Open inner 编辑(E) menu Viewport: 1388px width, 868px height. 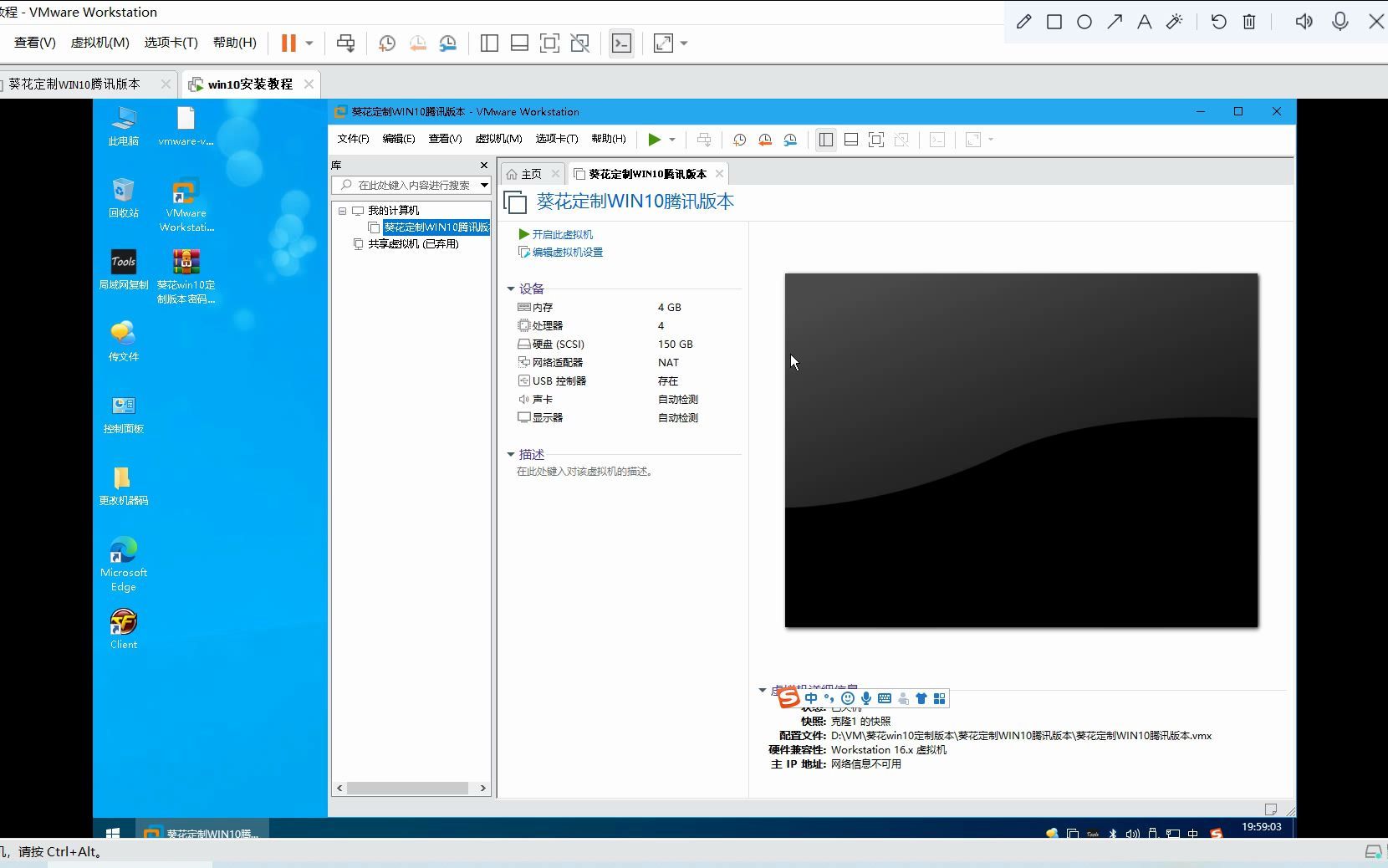pyautogui.click(x=399, y=139)
